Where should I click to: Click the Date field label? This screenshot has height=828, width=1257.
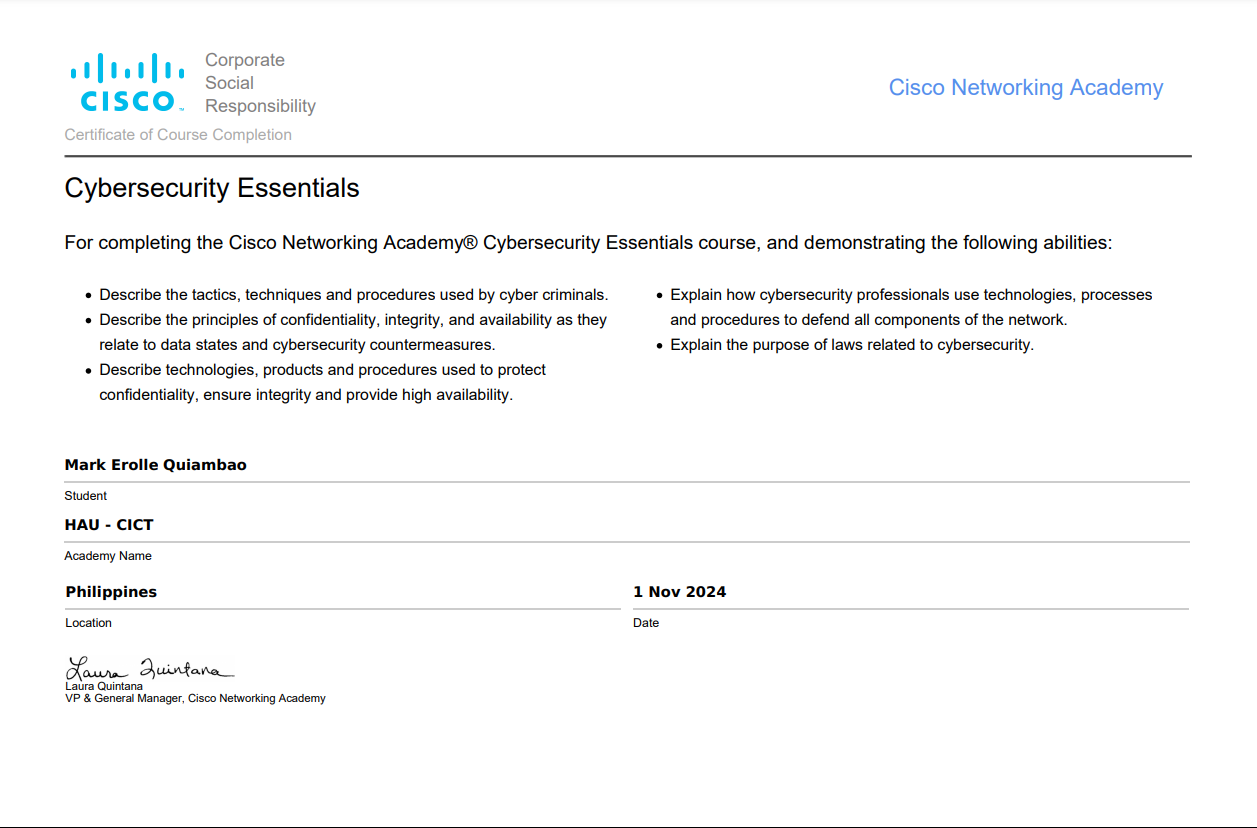point(646,623)
